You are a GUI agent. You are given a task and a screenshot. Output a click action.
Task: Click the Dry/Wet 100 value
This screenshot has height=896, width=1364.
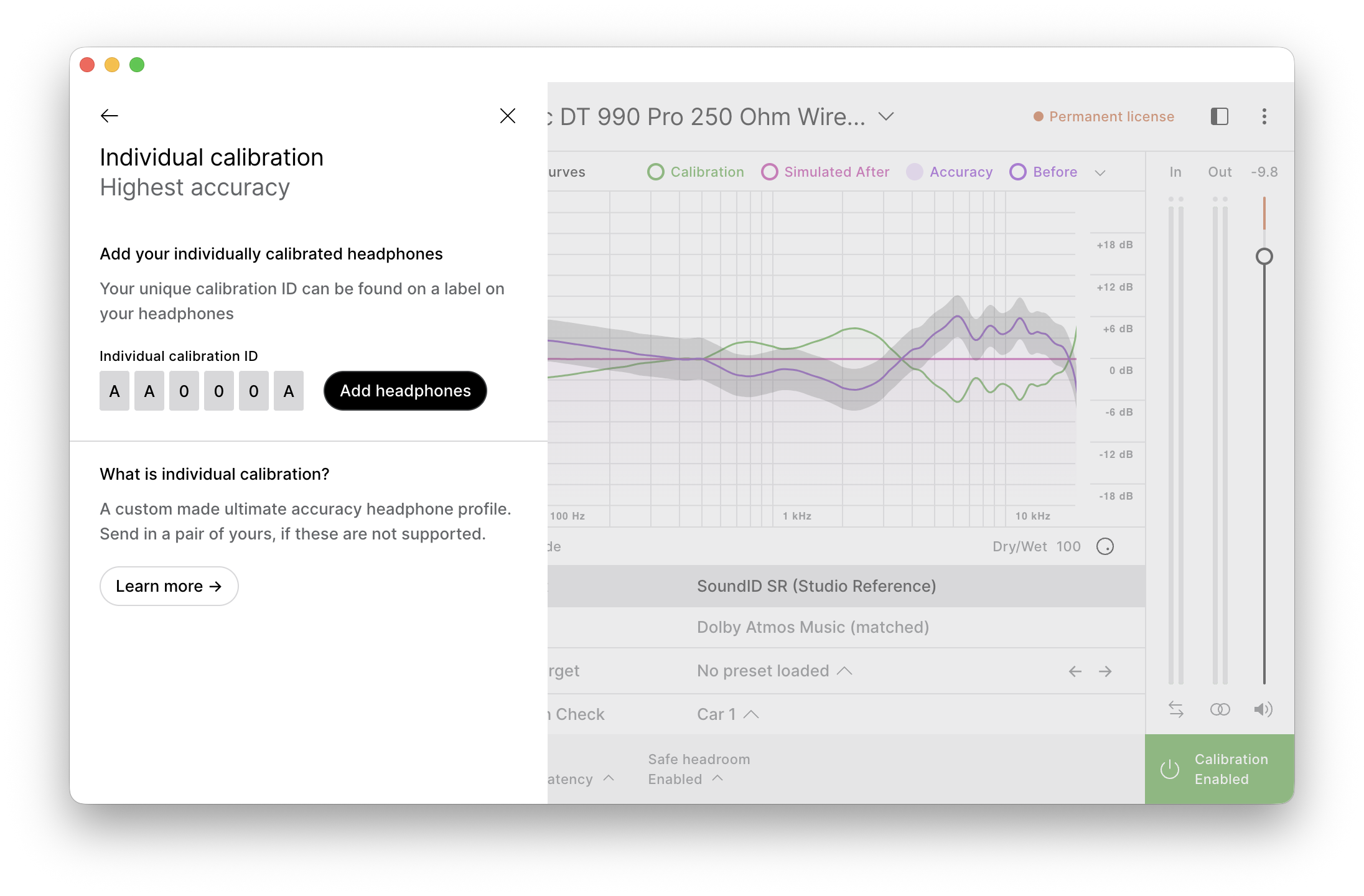(1068, 546)
